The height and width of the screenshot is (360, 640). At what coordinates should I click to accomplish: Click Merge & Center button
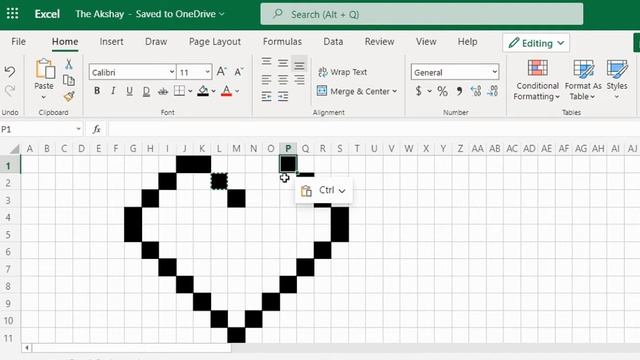click(353, 91)
